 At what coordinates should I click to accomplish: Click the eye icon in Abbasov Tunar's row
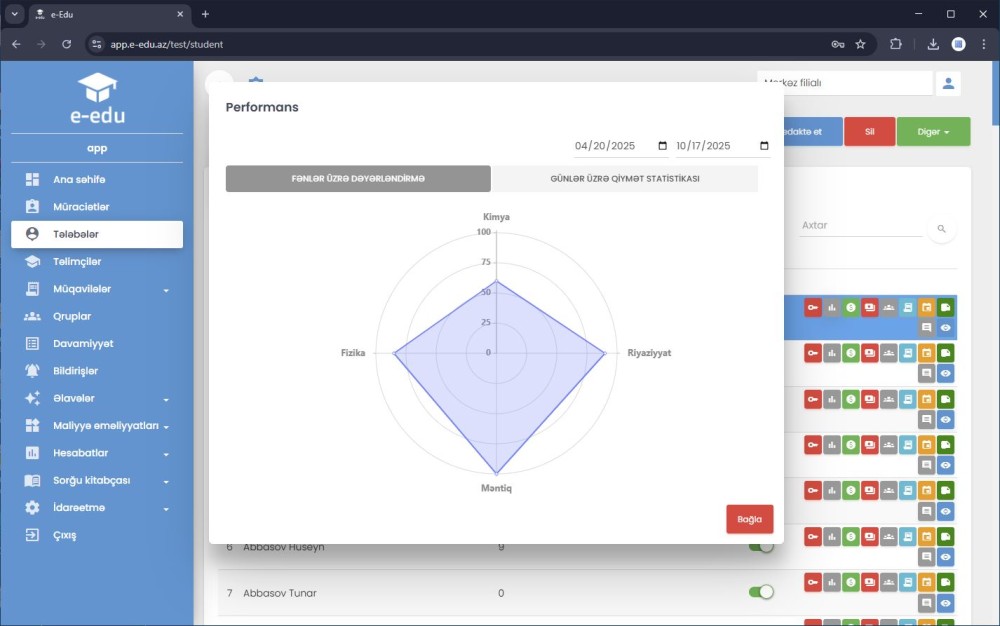tap(945, 603)
